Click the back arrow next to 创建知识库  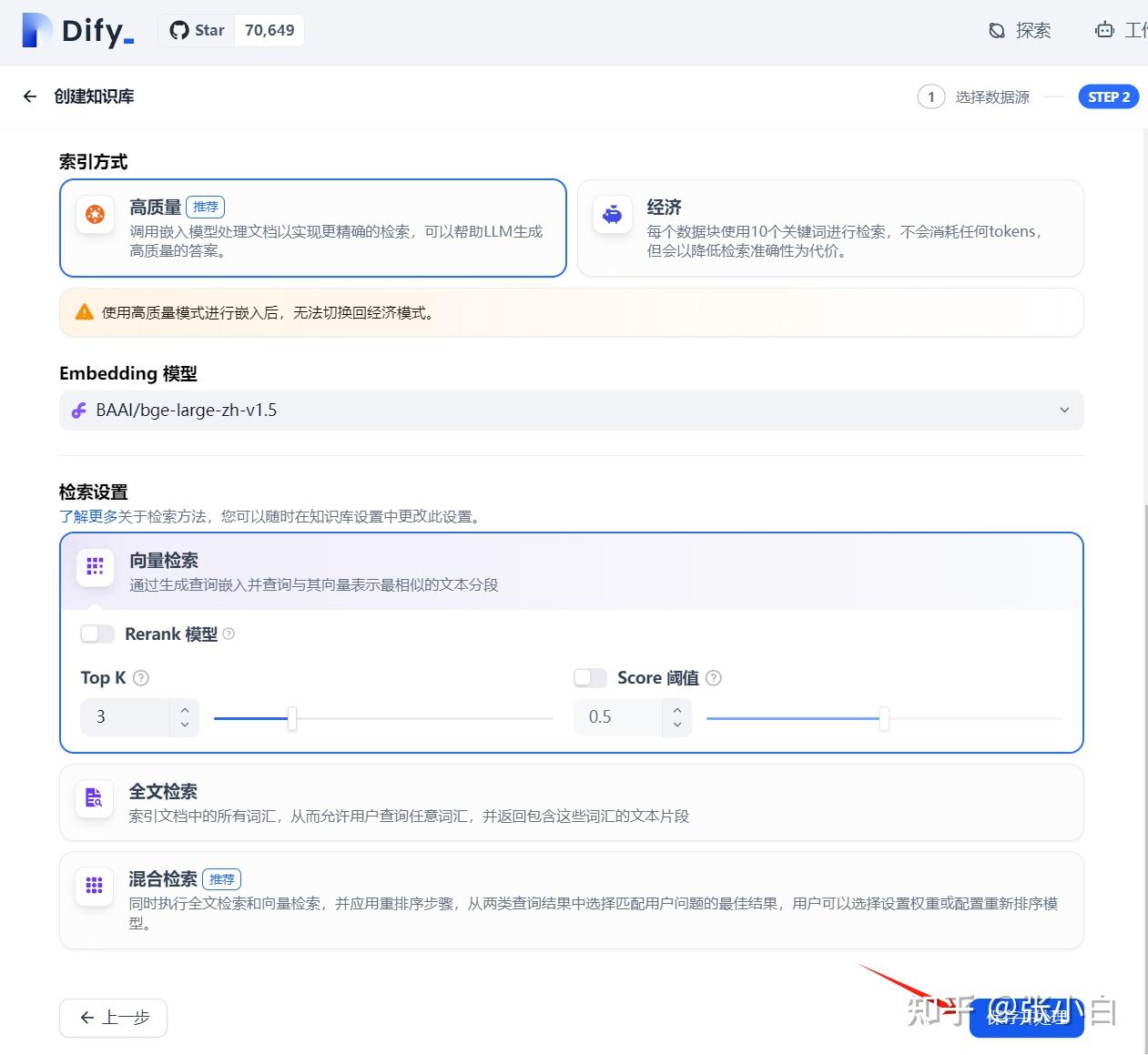tap(29, 96)
